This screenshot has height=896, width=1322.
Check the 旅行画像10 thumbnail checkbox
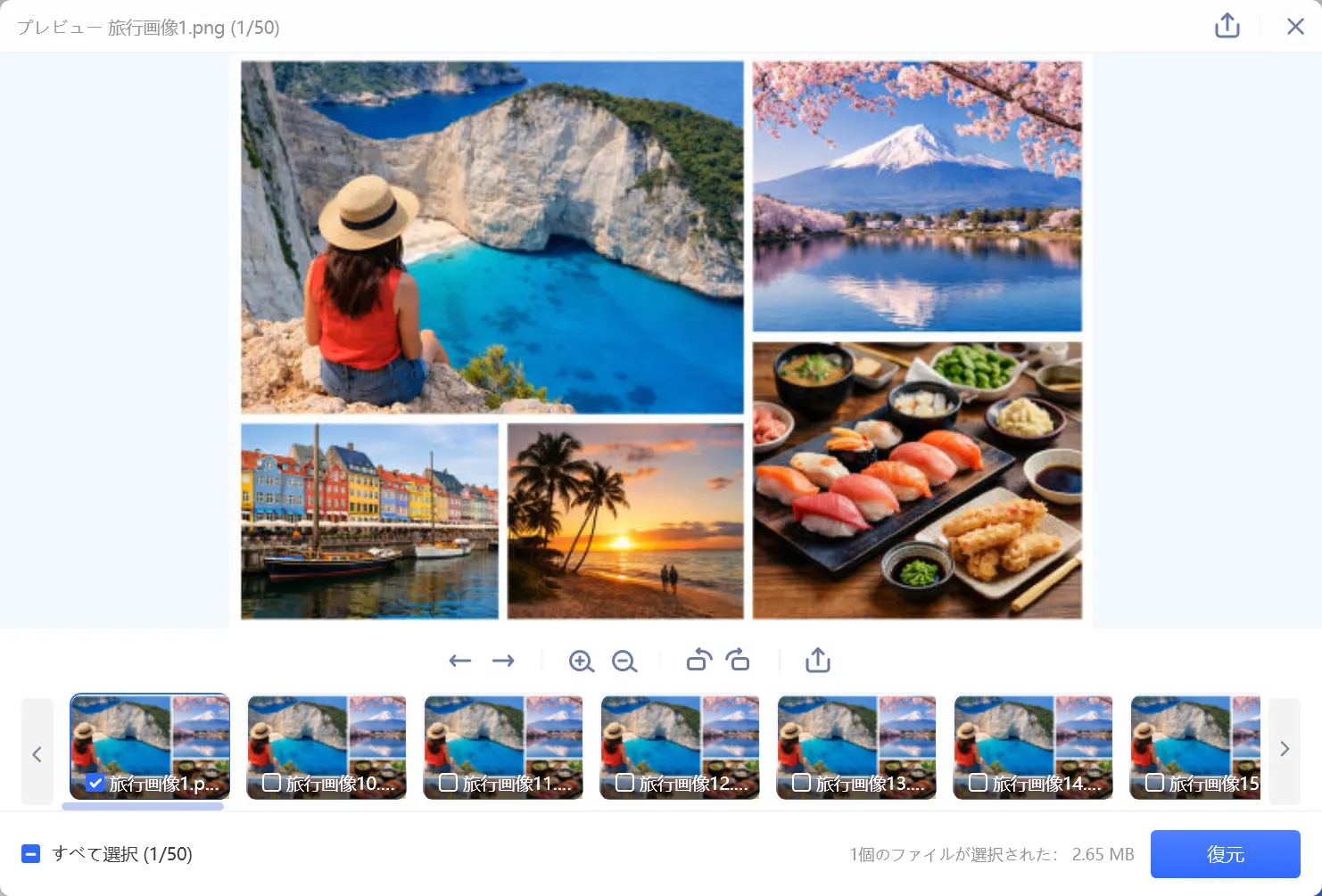coord(272,783)
